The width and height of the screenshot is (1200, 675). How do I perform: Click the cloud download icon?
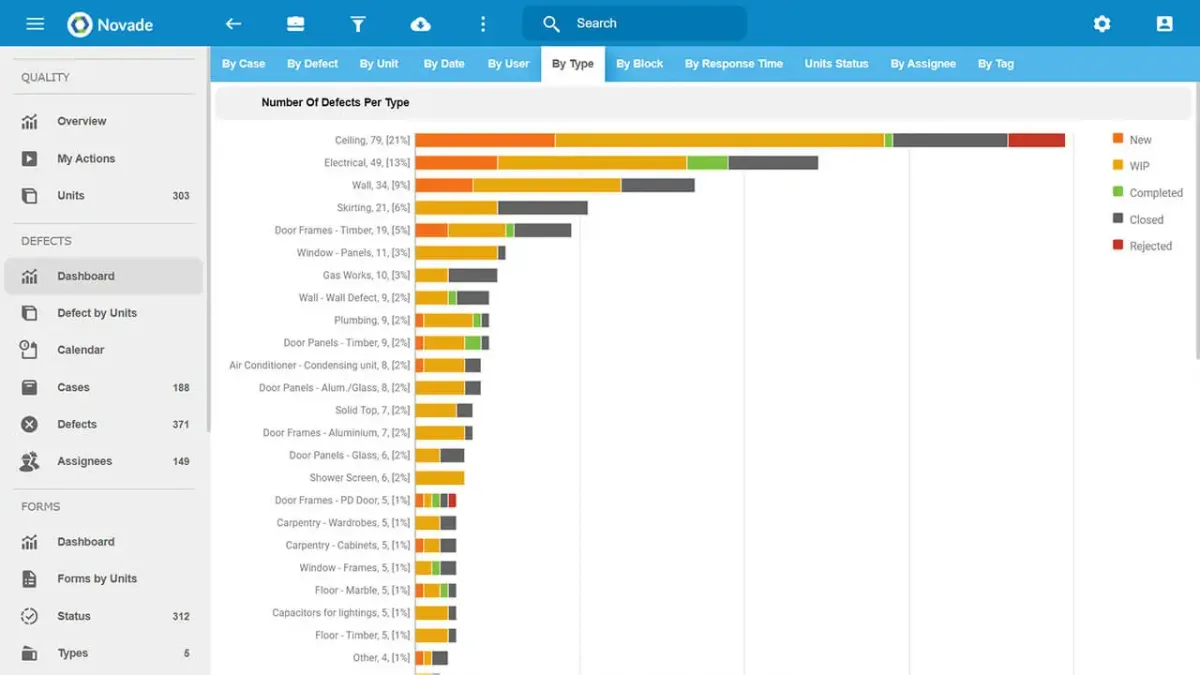[420, 24]
